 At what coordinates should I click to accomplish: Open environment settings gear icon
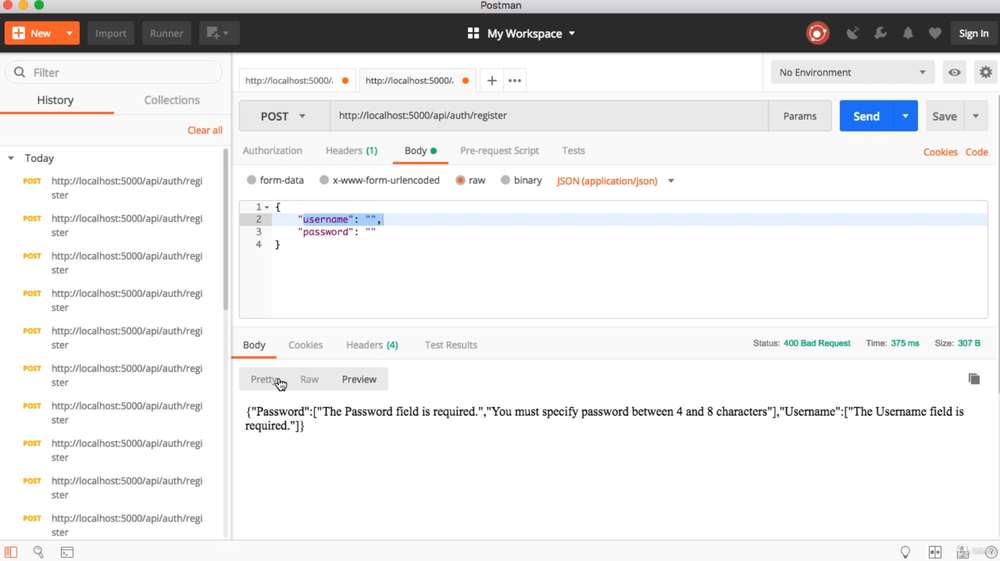(986, 72)
